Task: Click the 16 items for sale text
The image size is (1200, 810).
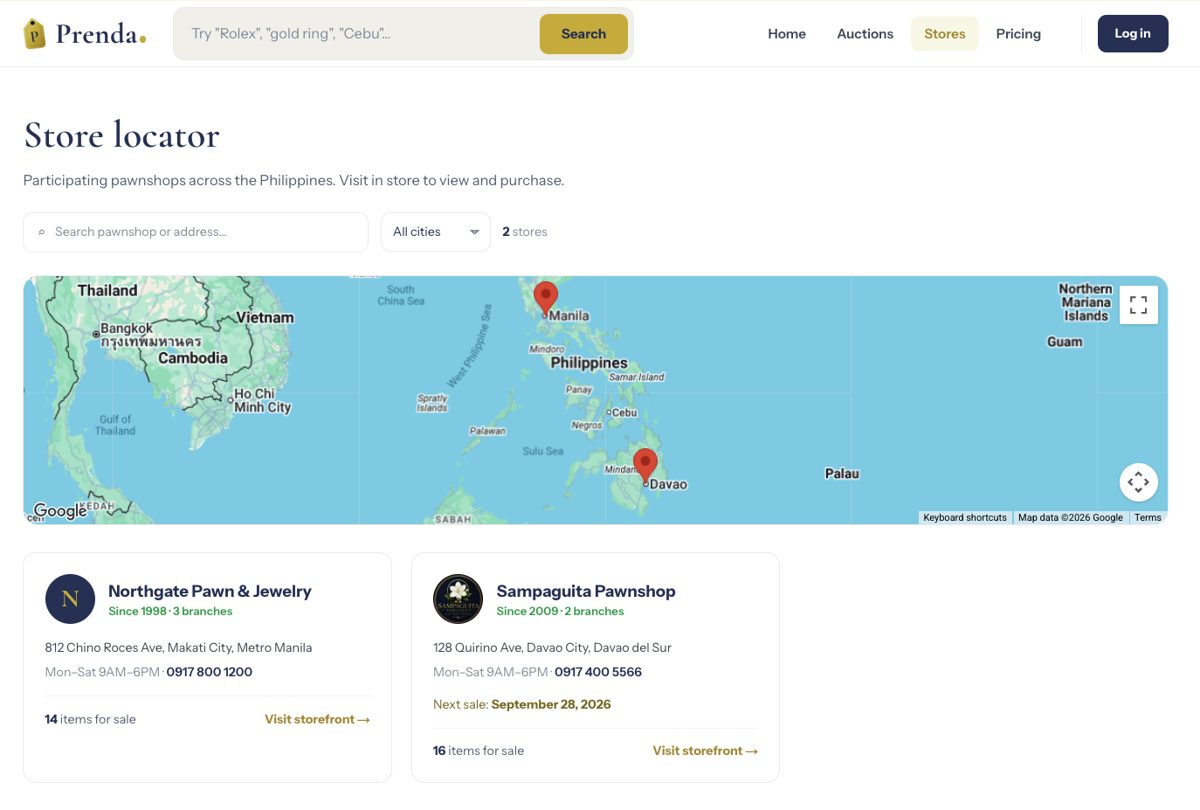Action: coord(478,751)
